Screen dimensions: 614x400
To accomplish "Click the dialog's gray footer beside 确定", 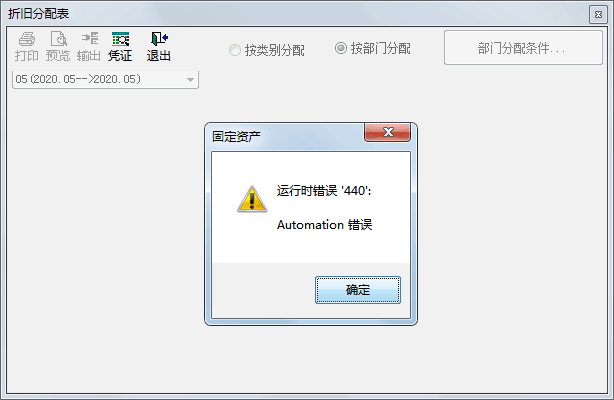I will (x=263, y=290).
